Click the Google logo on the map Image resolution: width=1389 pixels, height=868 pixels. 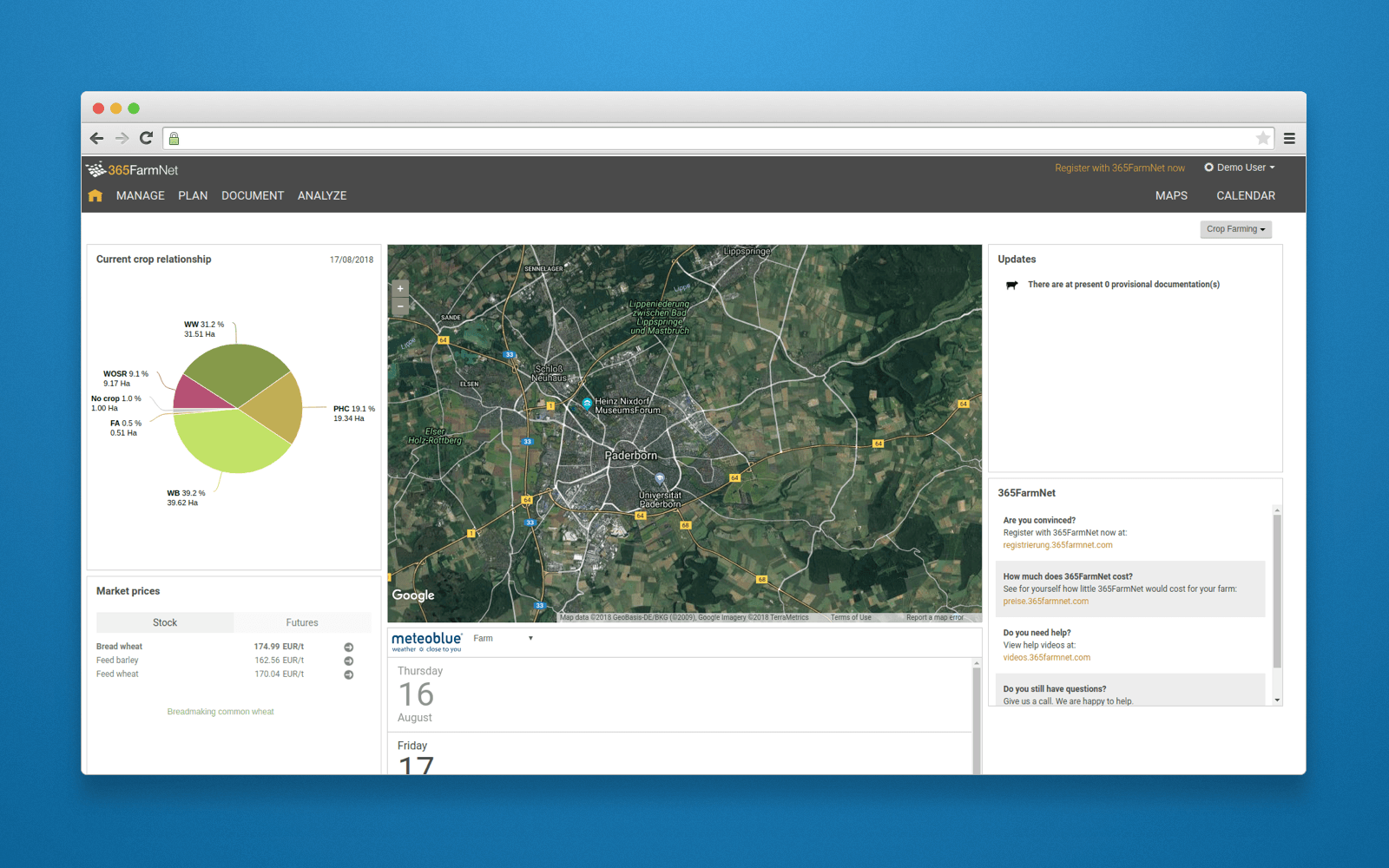tap(413, 595)
